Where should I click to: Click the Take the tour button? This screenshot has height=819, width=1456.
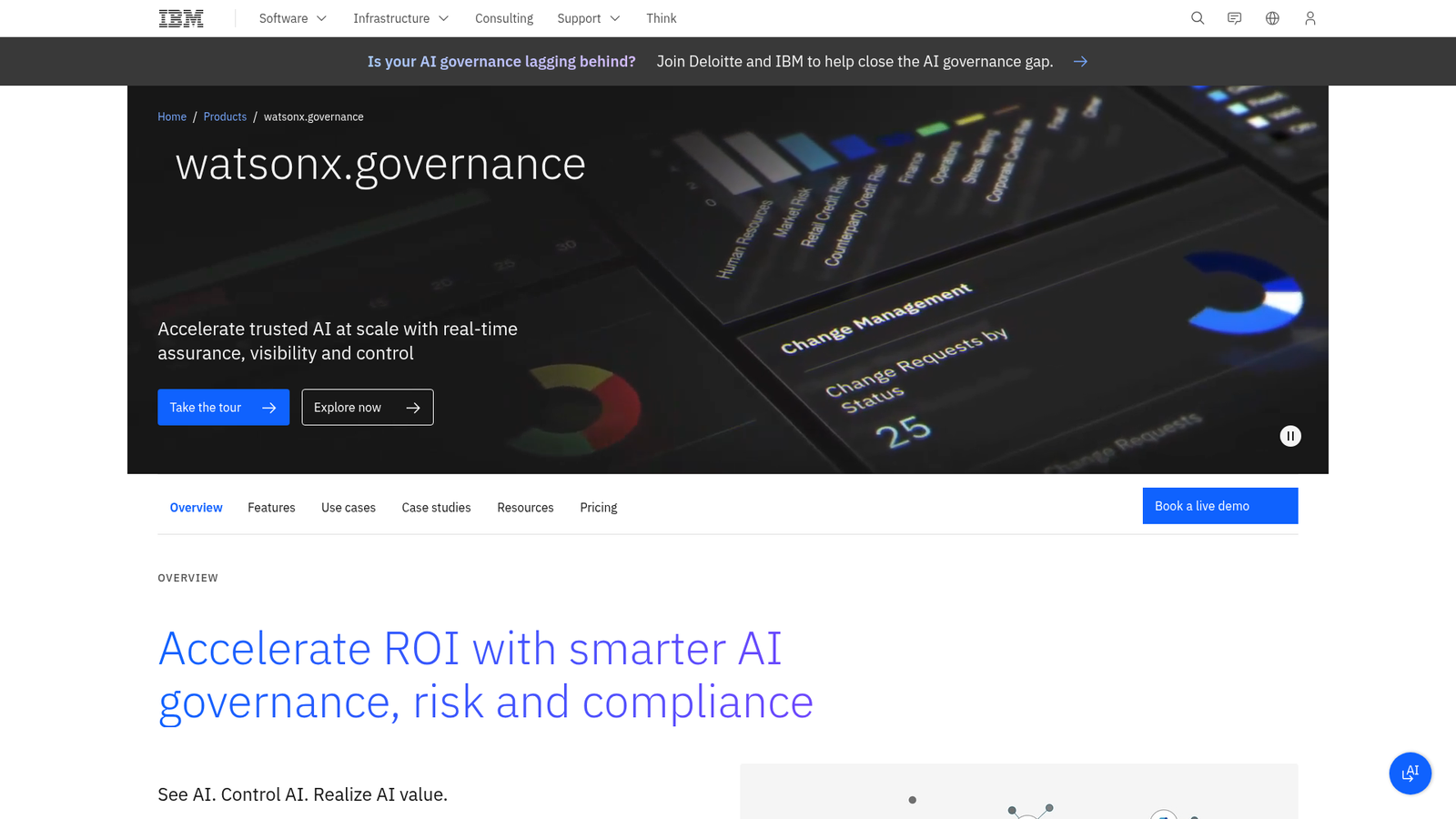(224, 408)
